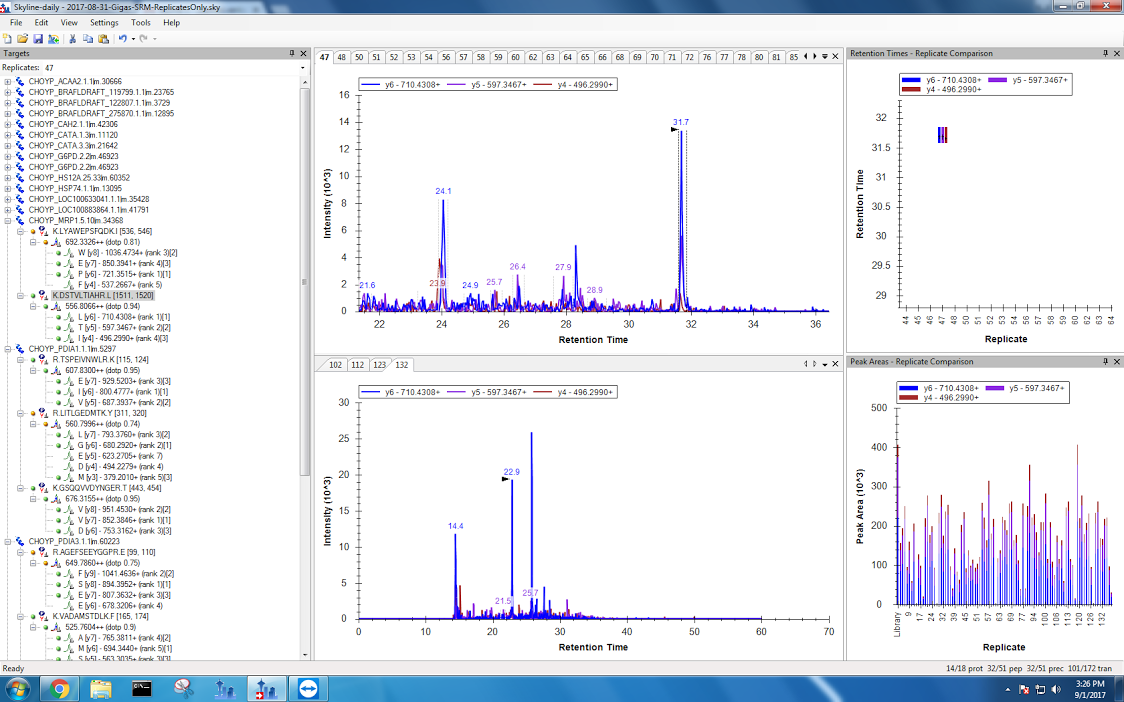1124x702 pixels.
Task: Open Google Chrome from the taskbar
Action: point(59,688)
